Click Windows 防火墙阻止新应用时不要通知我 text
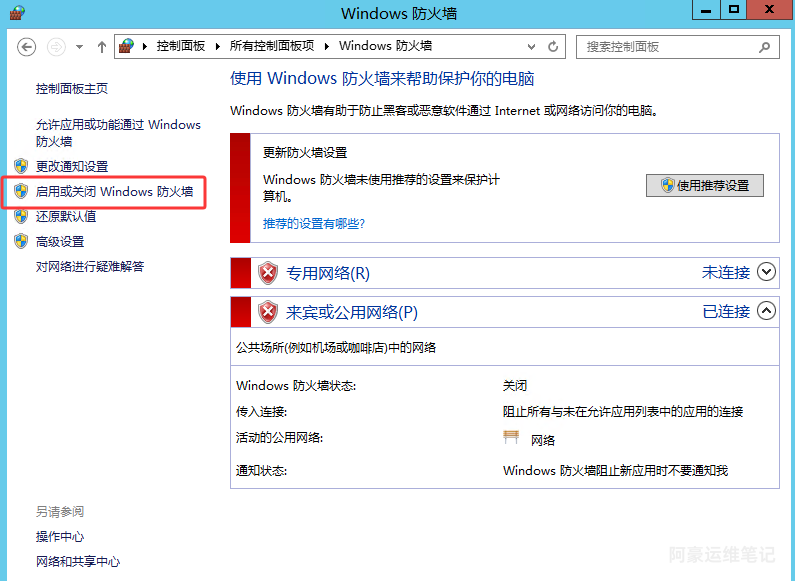This screenshot has height=581, width=795. click(x=616, y=471)
